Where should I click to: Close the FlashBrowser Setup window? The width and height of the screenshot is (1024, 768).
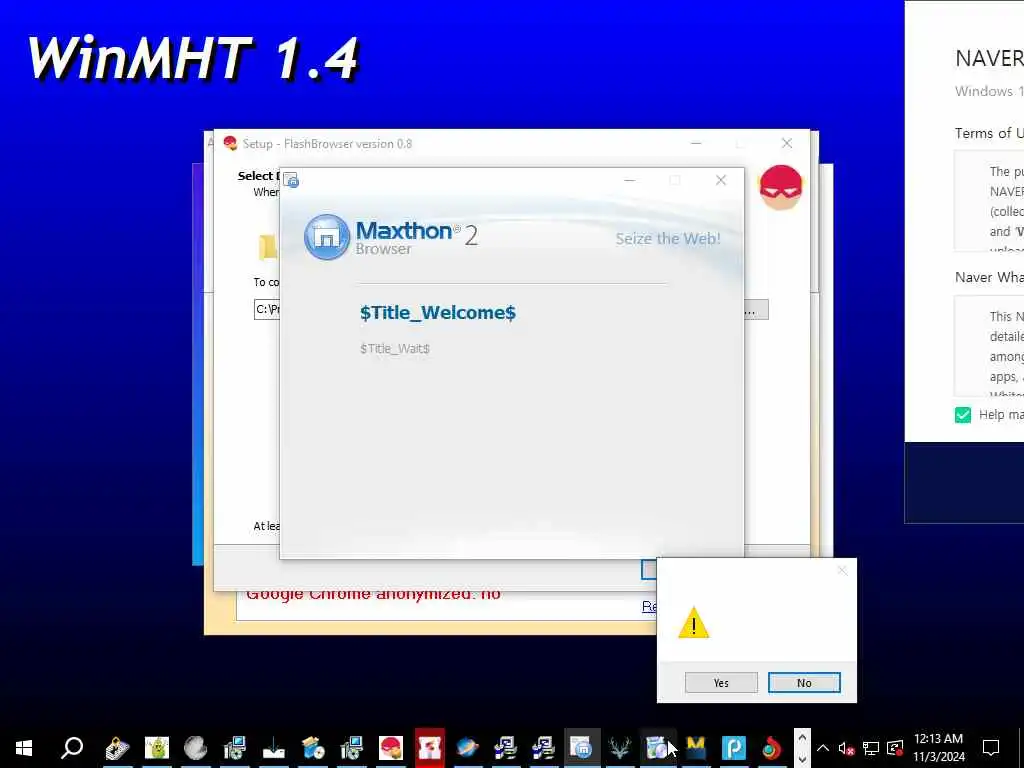pos(787,144)
